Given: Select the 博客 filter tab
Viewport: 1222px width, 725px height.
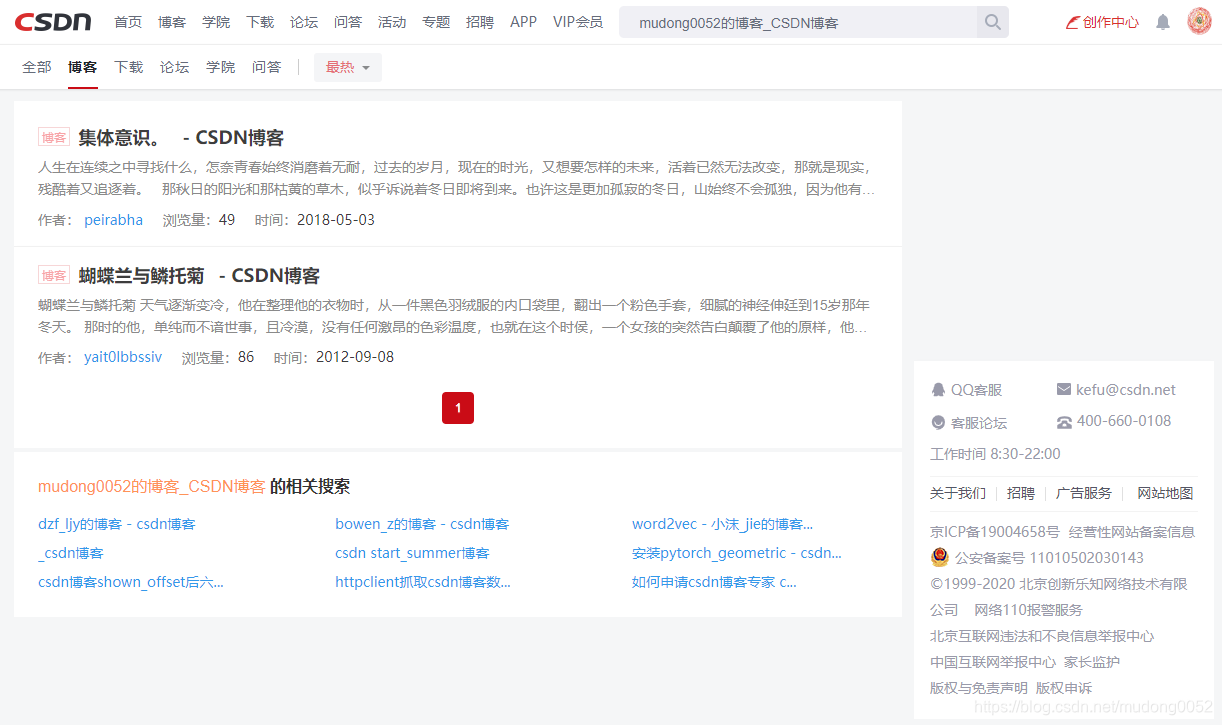Looking at the screenshot, I should pyautogui.click(x=83, y=67).
